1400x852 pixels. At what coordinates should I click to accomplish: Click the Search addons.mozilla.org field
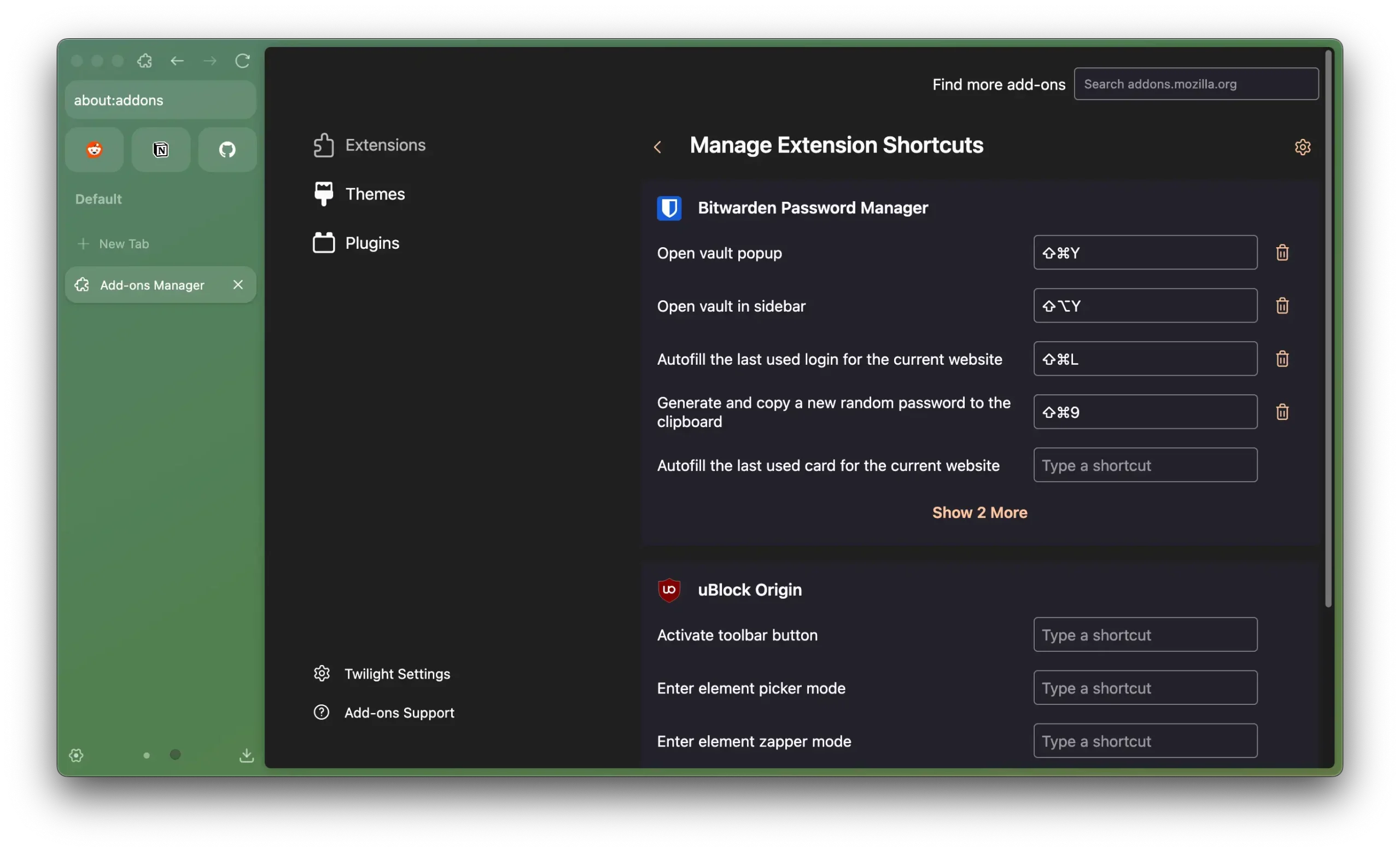1196,84
